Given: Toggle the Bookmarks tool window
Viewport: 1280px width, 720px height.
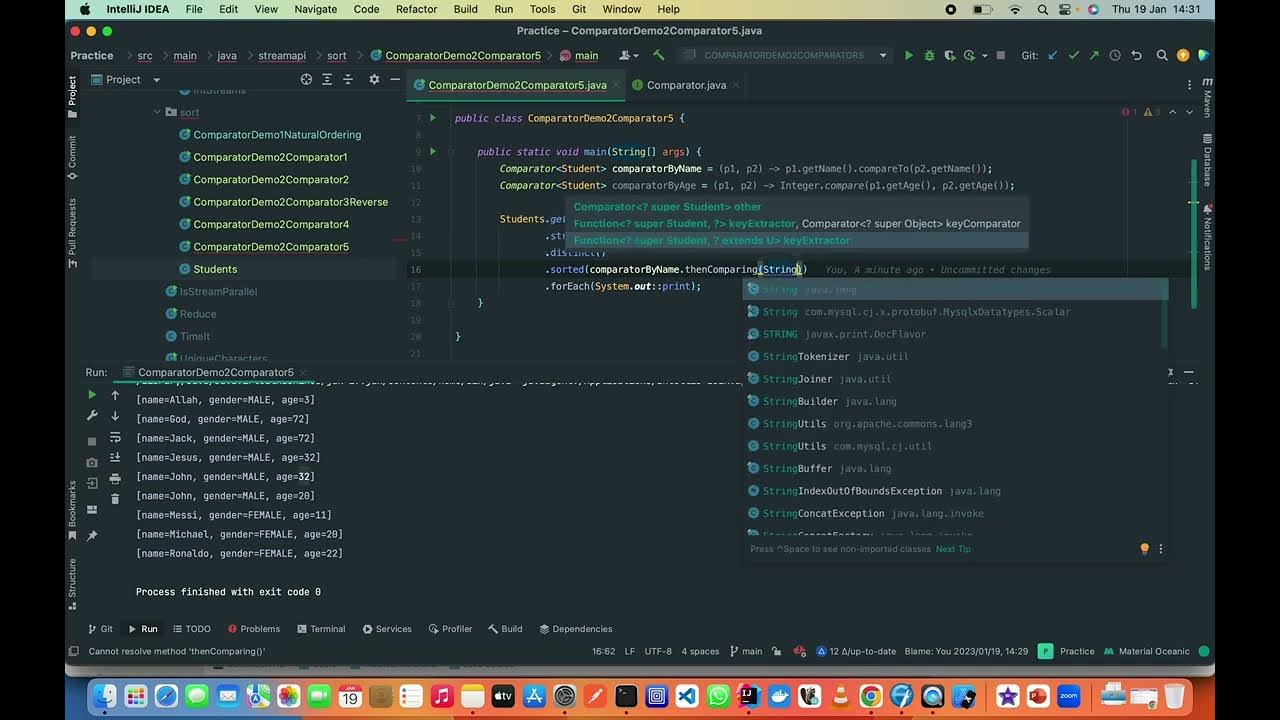Looking at the screenshot, I should (72, 511).
